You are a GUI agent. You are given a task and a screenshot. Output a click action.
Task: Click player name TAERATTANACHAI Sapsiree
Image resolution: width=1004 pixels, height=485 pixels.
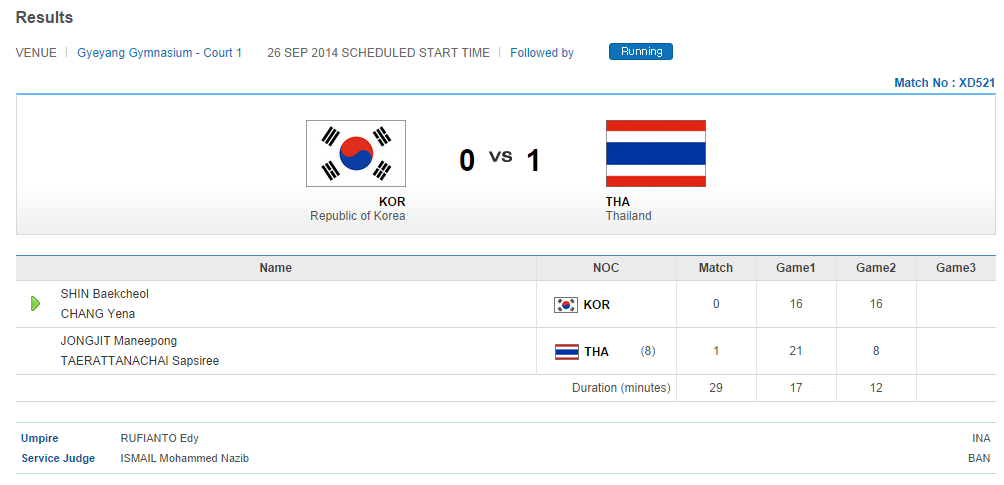point(140,361)
